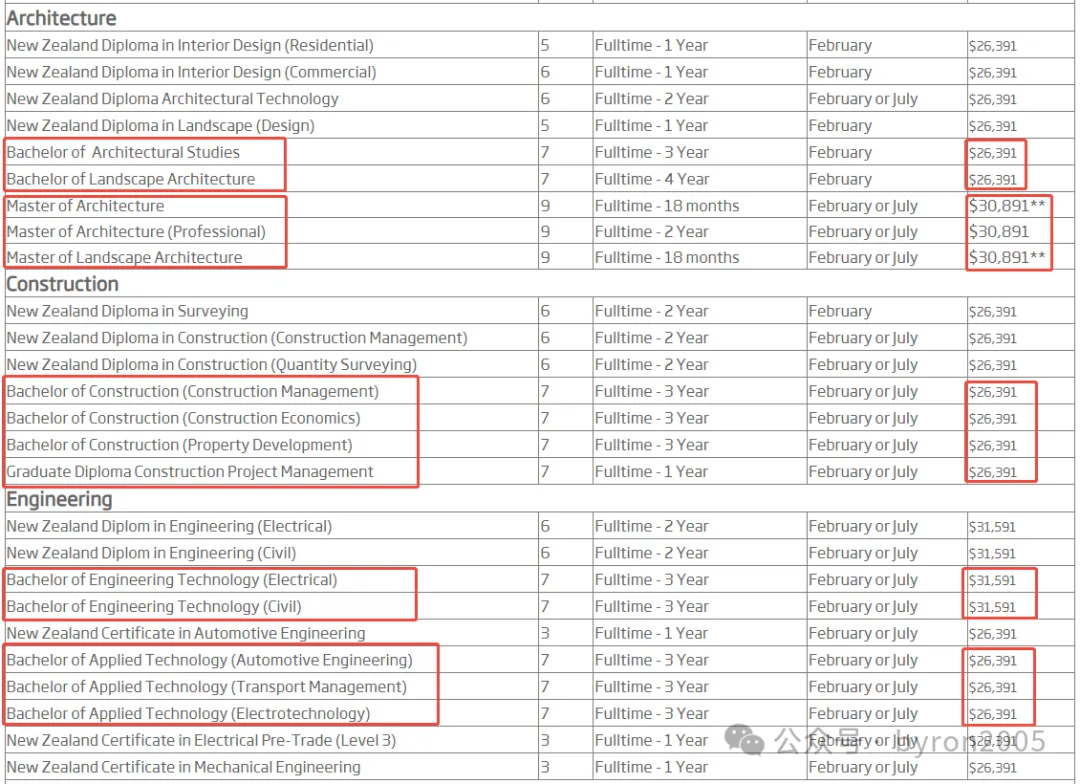Select the Construction section heading

coord(62,284)
